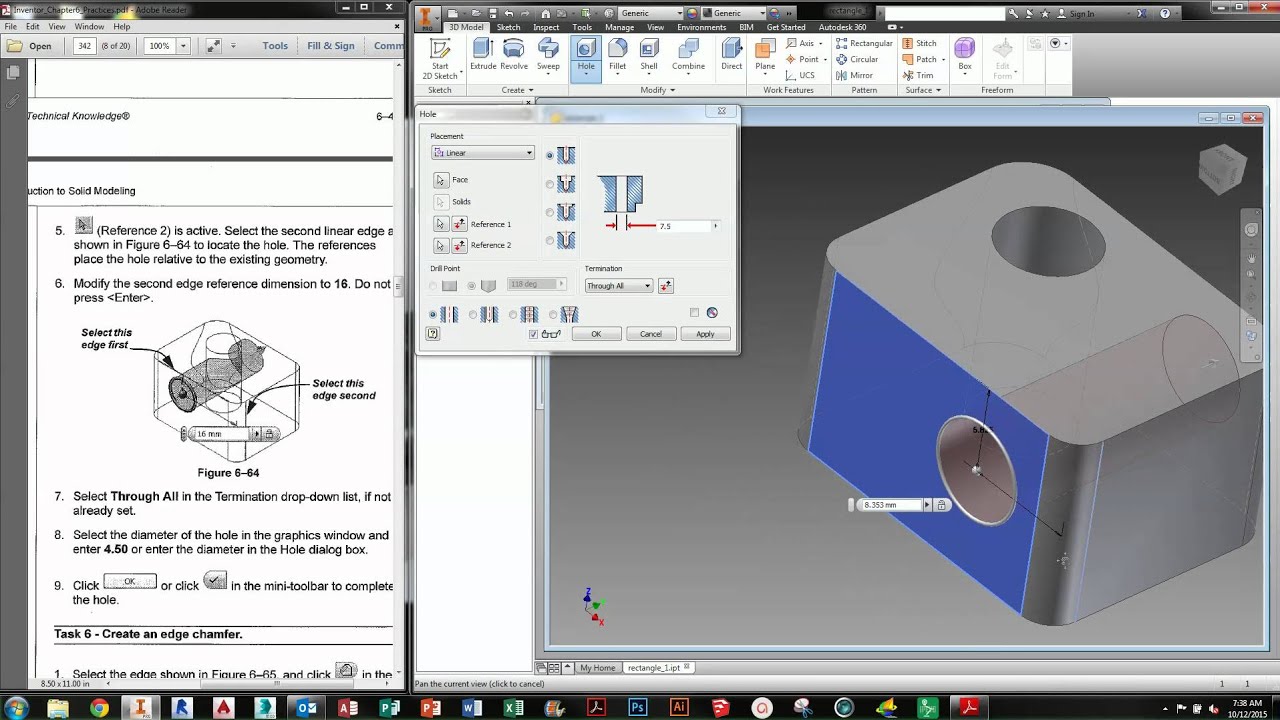Select the taper tapped hole radio
This screenshot has height=720, width=1280.
554,314
